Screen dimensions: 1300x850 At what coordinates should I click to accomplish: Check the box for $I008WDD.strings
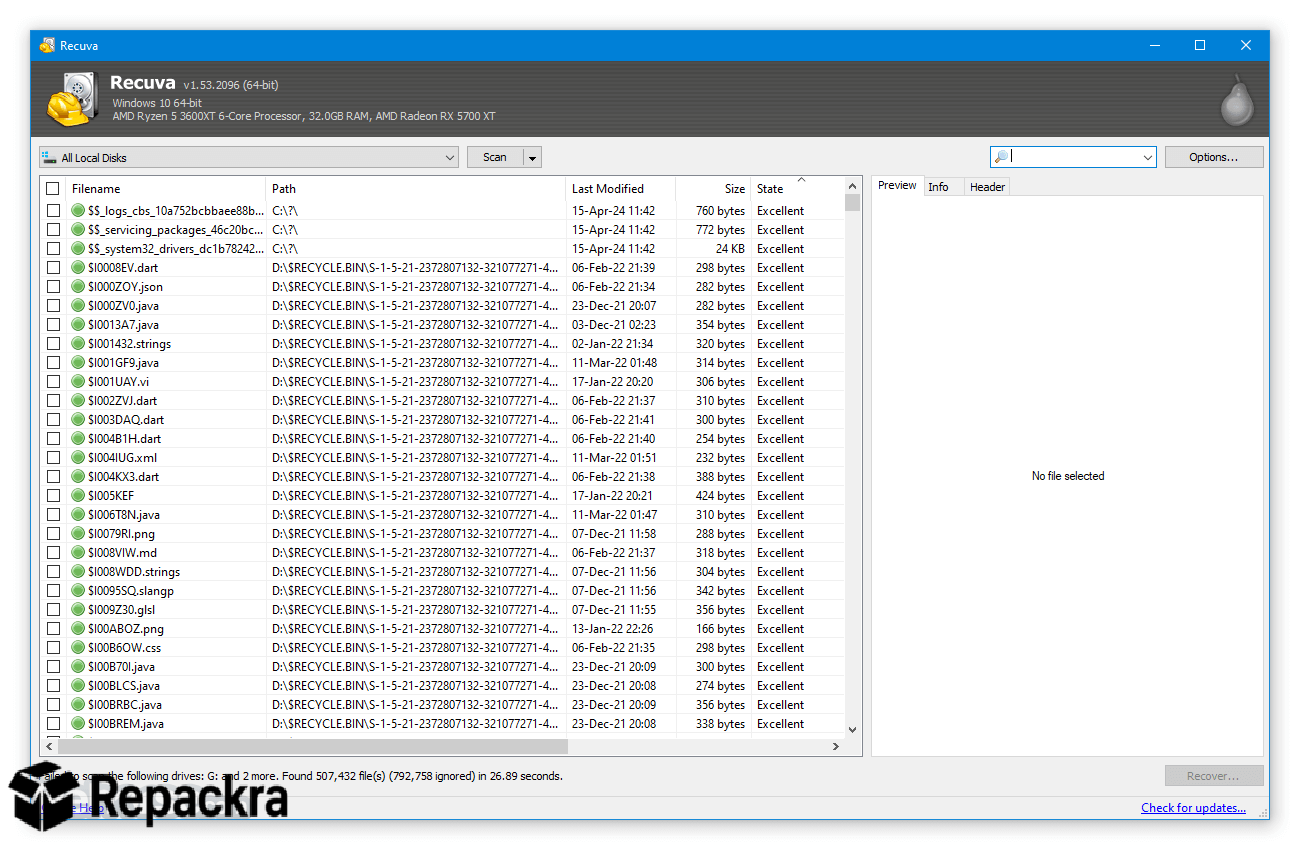point(53,572)
